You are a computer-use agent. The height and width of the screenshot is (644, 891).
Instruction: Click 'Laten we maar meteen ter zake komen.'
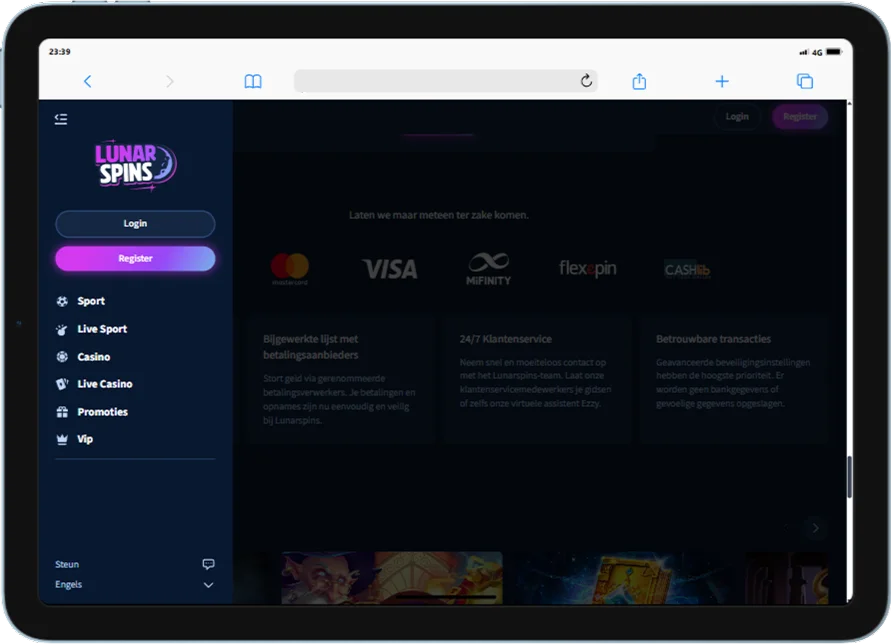(x=439, y=215)
